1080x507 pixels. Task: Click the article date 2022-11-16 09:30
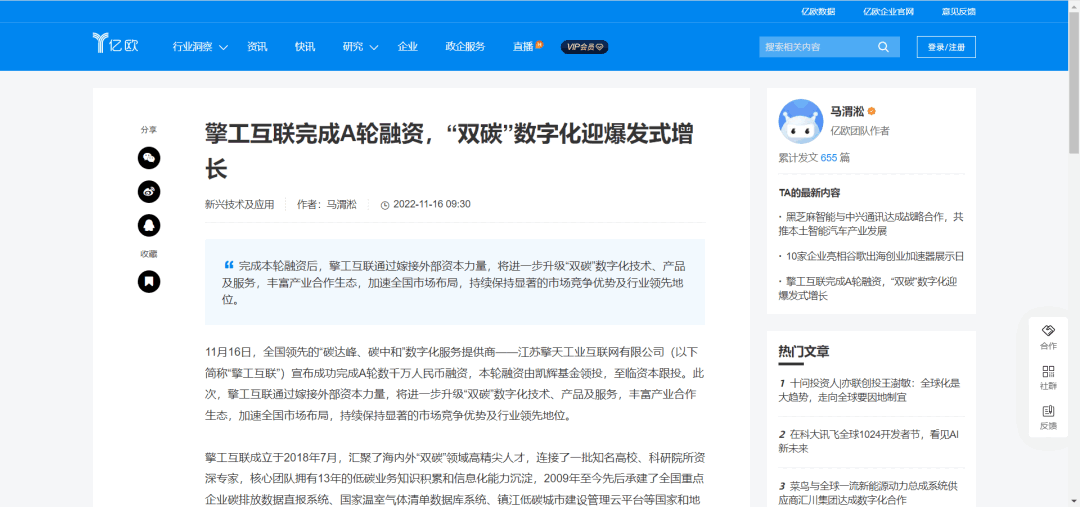pyautogui.click(x=431, y=204)
